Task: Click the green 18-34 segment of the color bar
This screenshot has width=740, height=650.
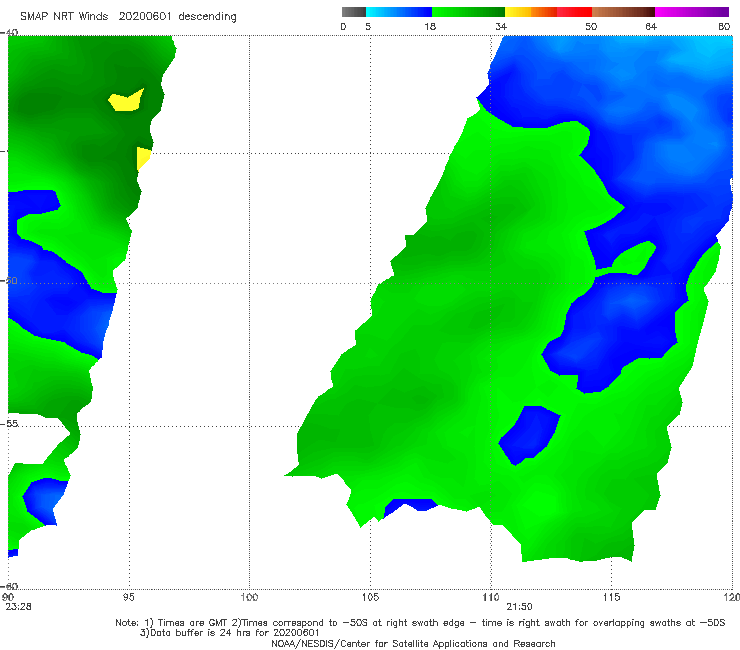Action: (x=468, y=12)
